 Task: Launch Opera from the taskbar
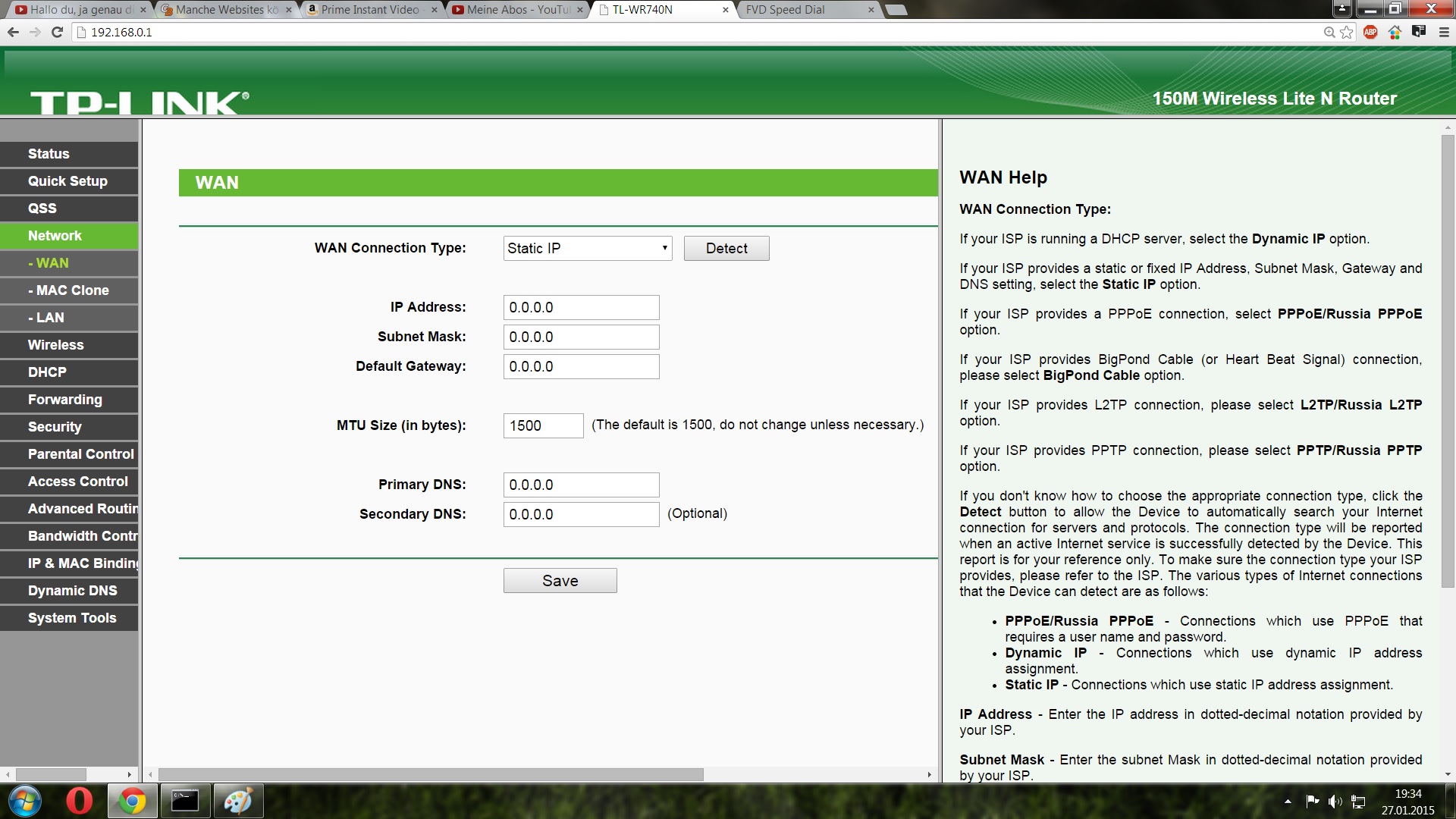pyautogui.click(x=79, y=801)
